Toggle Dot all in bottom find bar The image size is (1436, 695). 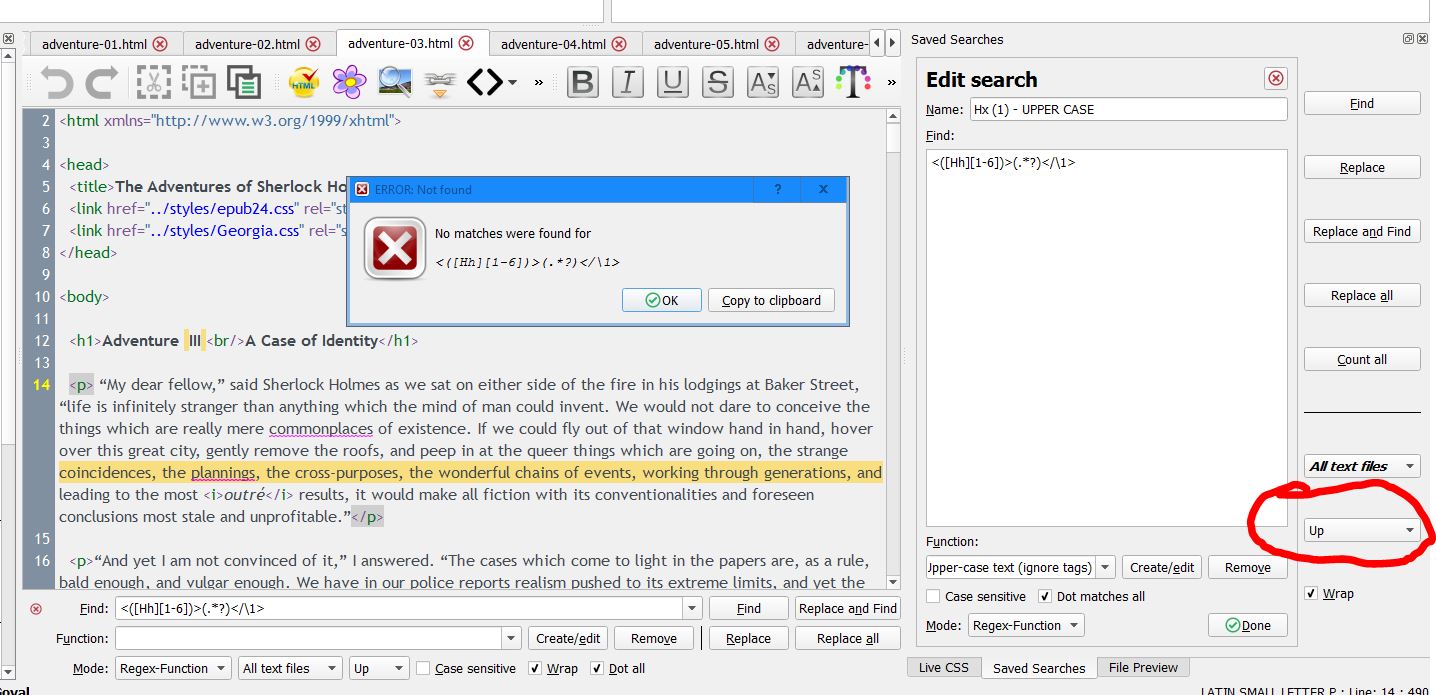[x=597, y=668]
